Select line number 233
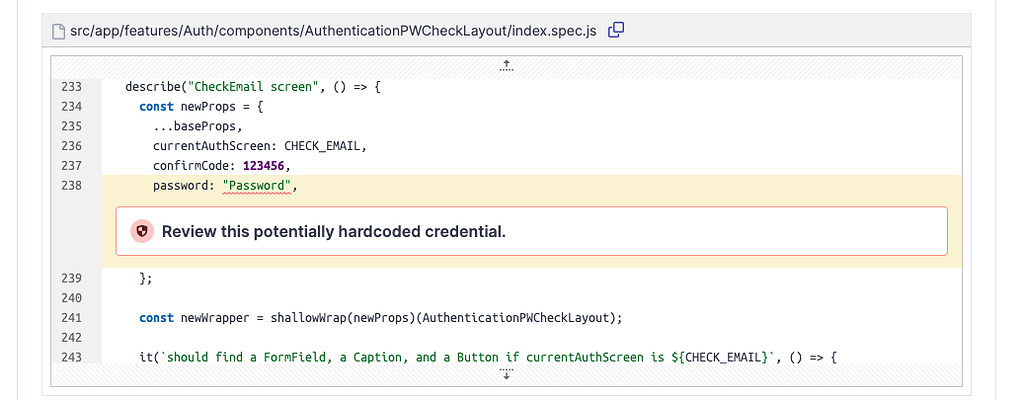 pos(70,87)
